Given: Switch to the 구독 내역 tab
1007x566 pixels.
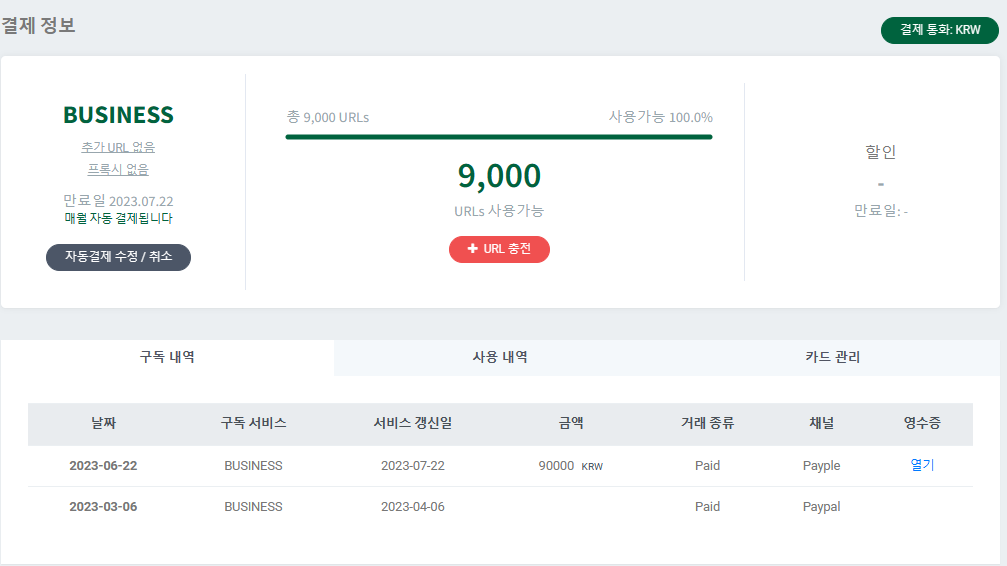Looking at the screenshot, I should 167,357.
